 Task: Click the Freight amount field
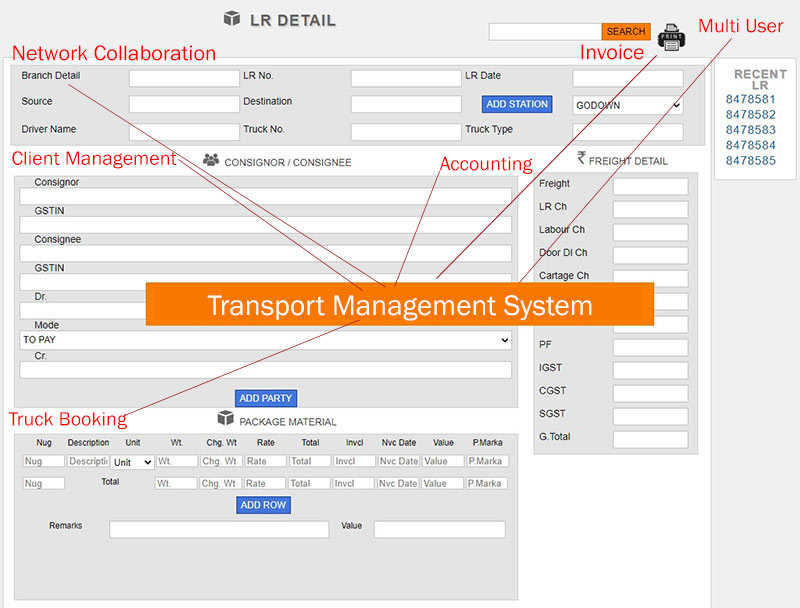point(650,186)
